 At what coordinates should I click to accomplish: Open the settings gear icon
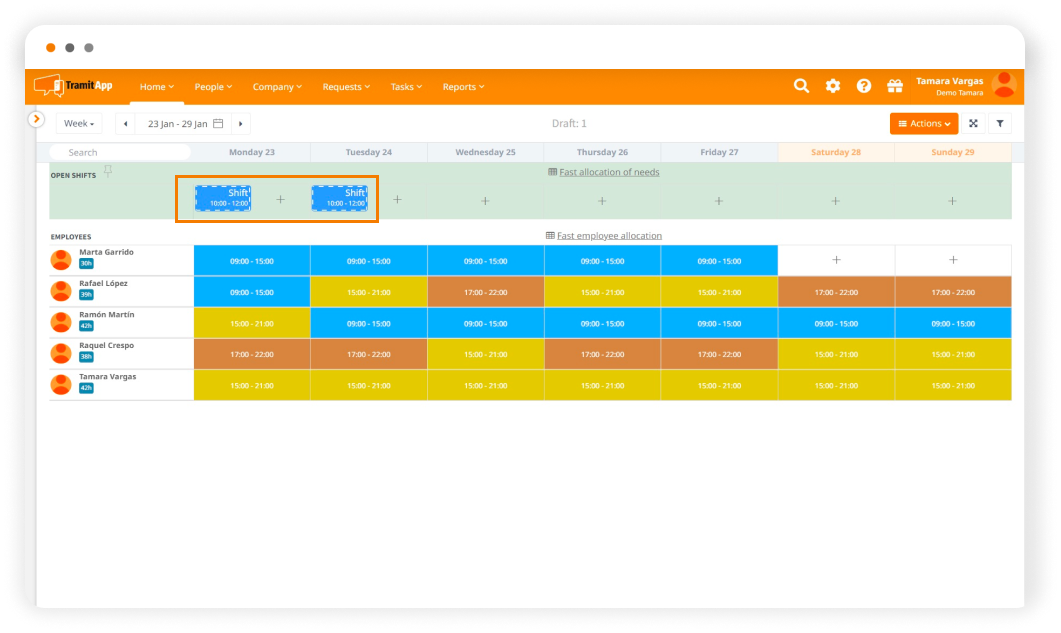click(x=832, y=86)
